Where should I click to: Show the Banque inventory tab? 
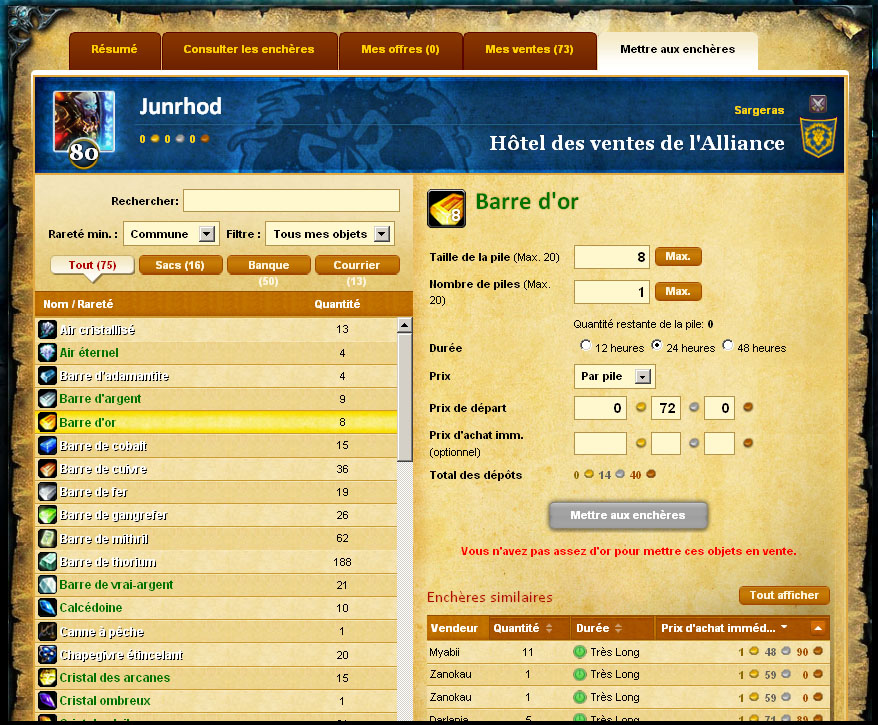pyautogui.click(x=269, y=265)
